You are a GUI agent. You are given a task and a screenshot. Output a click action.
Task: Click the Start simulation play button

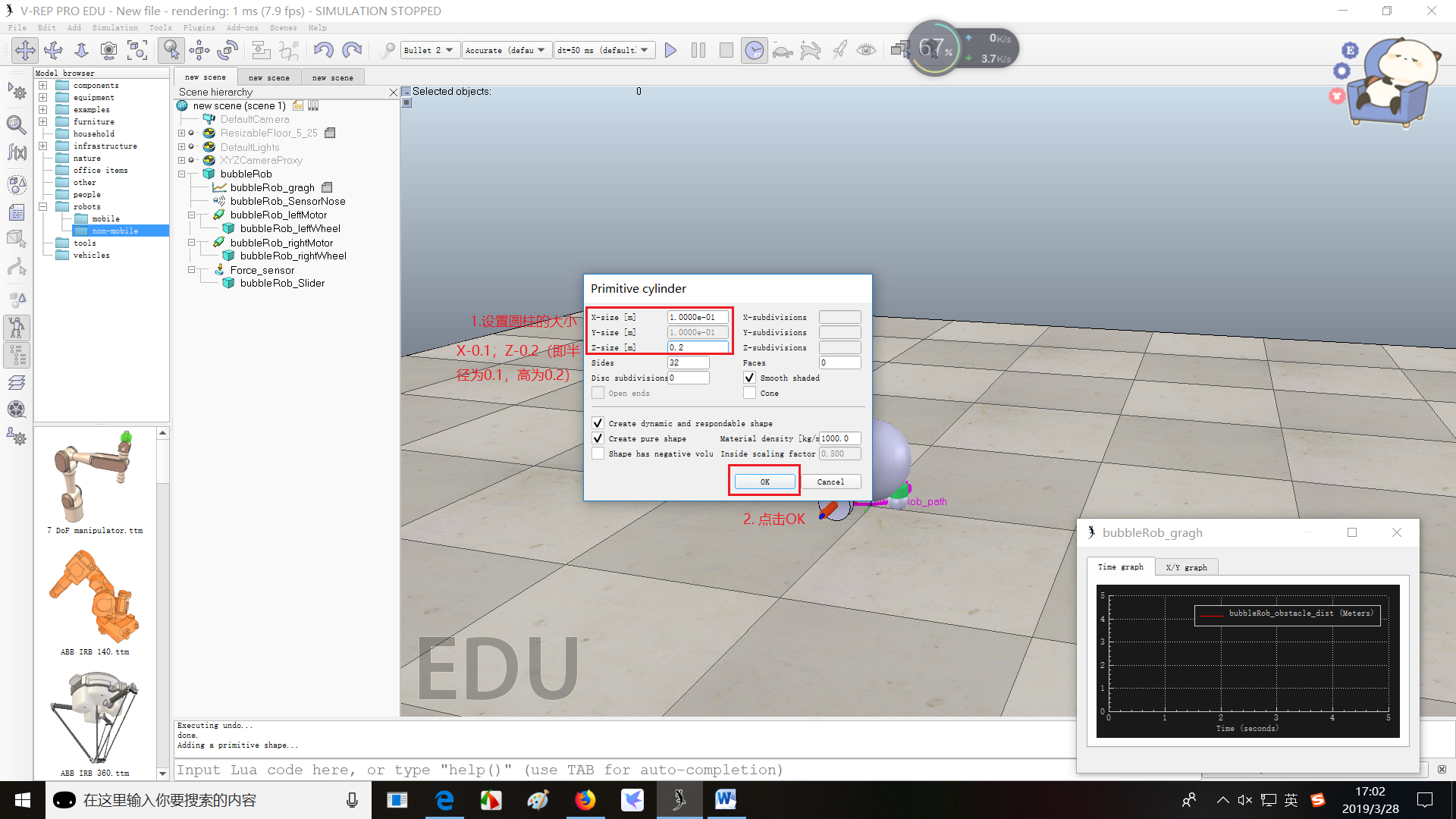(670, 51)
